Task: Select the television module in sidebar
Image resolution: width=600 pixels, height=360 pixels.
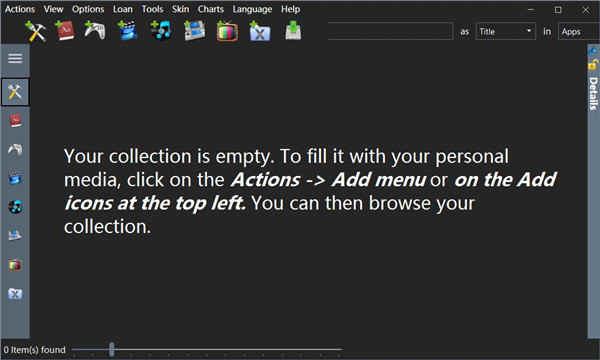Action: point(15,264)
